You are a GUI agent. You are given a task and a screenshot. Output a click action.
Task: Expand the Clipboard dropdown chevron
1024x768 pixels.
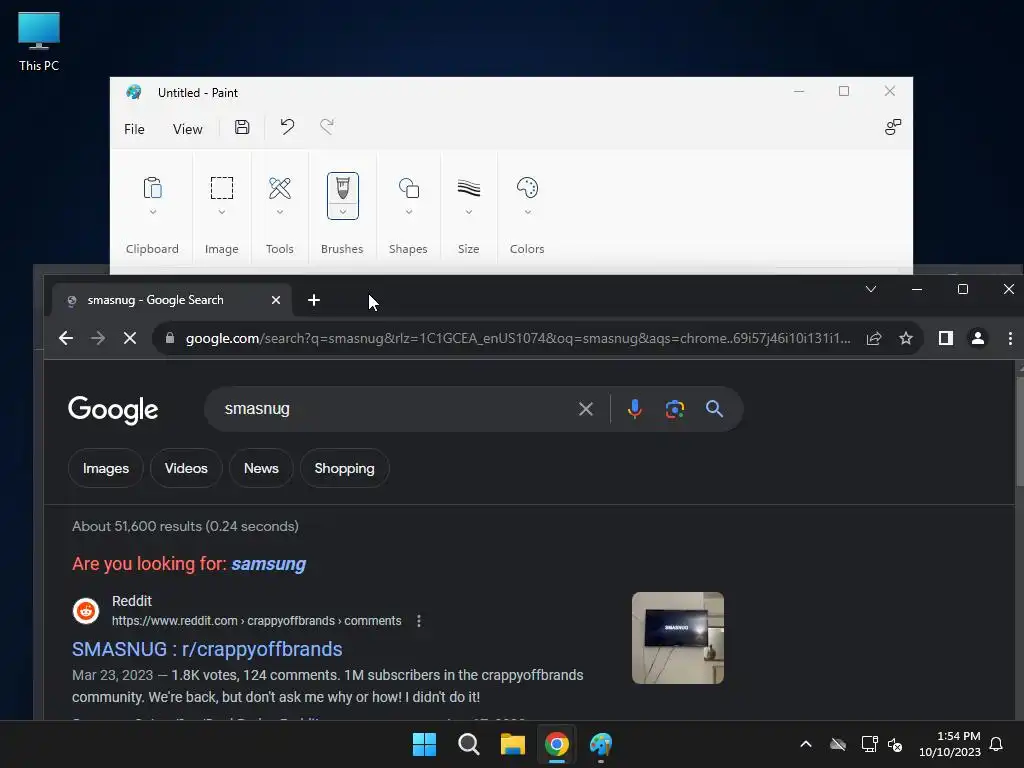coord(153,212)
